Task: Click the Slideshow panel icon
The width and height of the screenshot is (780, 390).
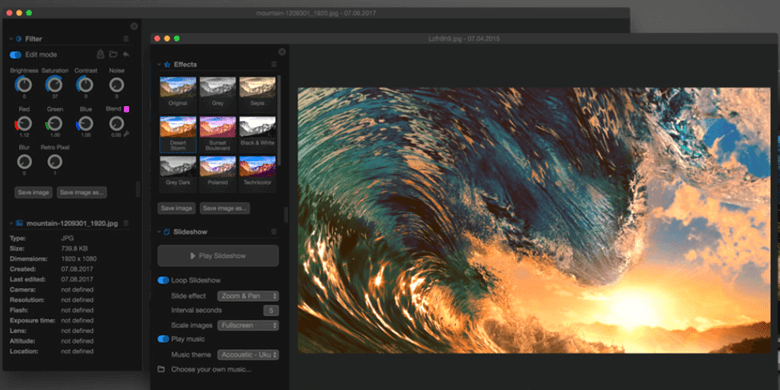Action: [x=167, y=232]
